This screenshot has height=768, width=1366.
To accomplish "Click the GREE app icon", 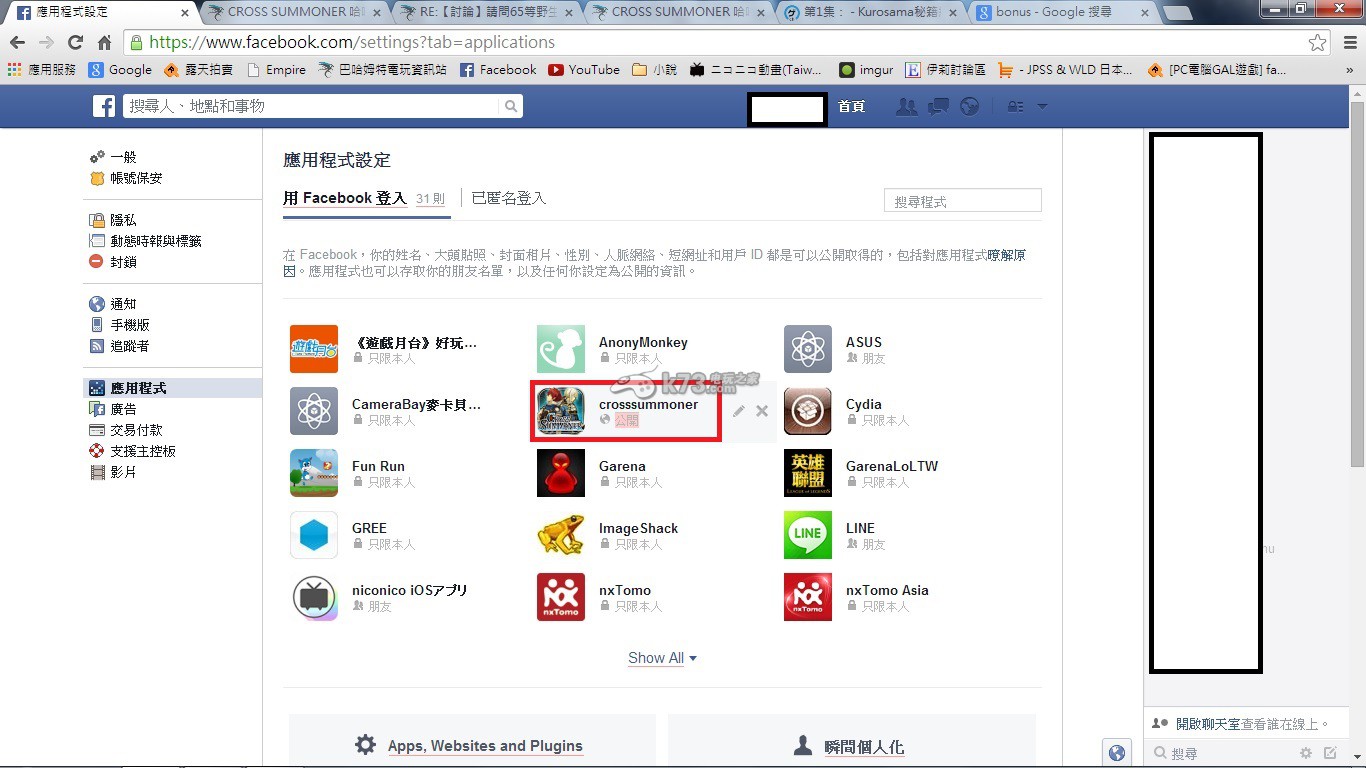I will pos(313,535).
